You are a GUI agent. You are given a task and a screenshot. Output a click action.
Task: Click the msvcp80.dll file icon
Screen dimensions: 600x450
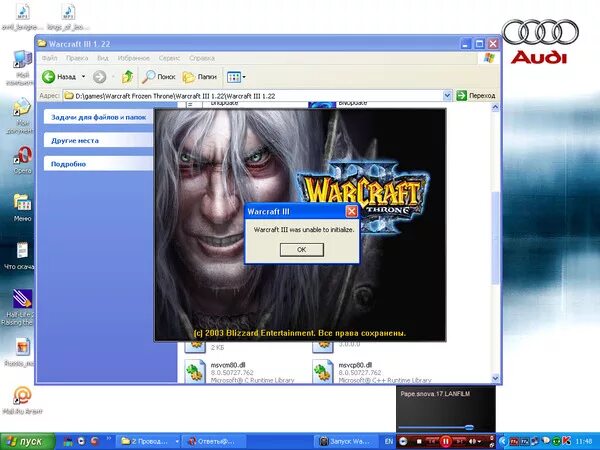tap(323, 372)
